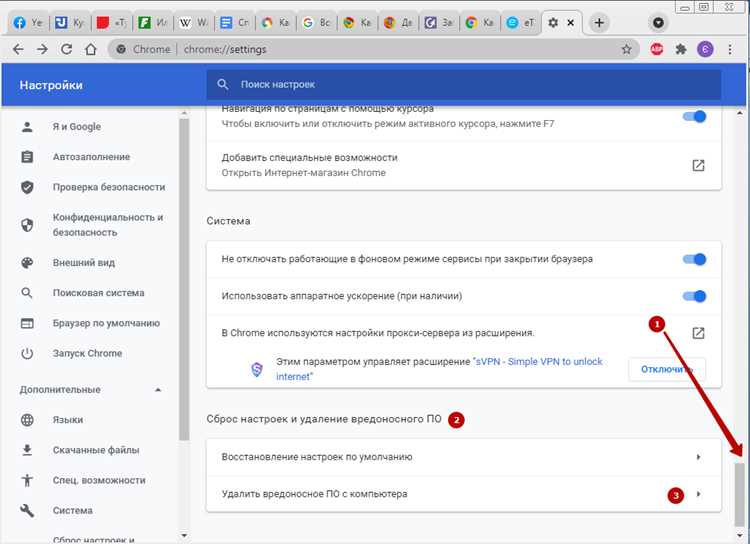Toggle hardware acceleration switch
The width and height of the screenshot is (750, 544).
click(695, 296)
